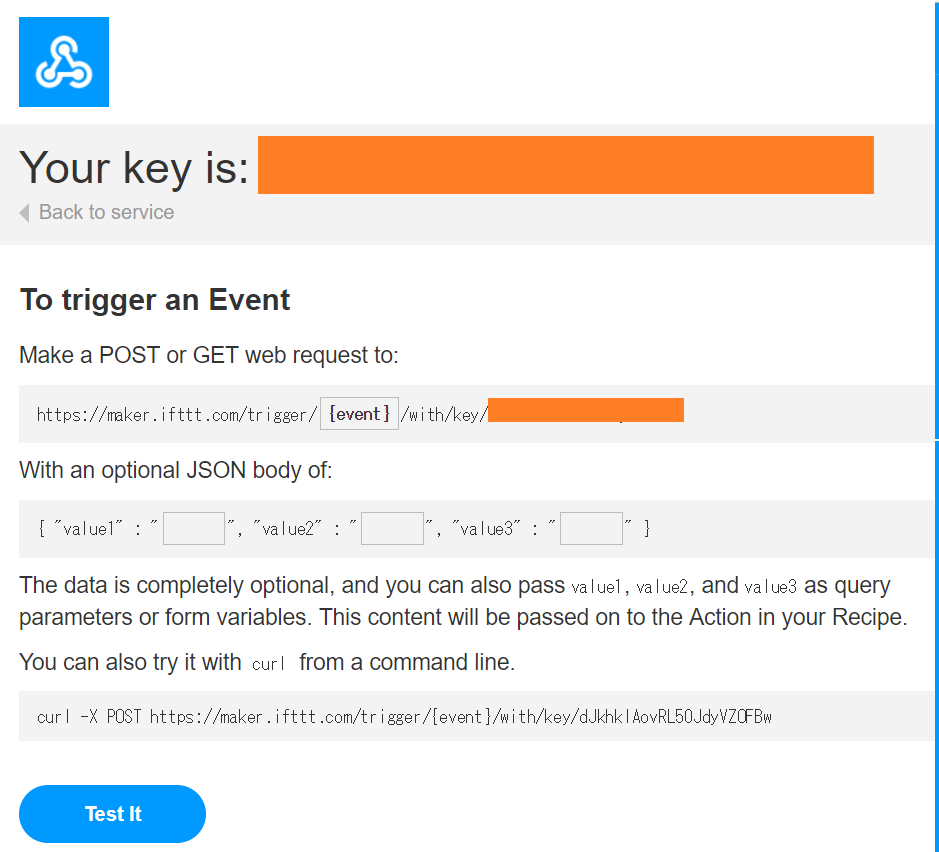Viewport: 939px width, 852px height.
Task: Select the value2 JSON input box
Action: (x=392, y=528)
